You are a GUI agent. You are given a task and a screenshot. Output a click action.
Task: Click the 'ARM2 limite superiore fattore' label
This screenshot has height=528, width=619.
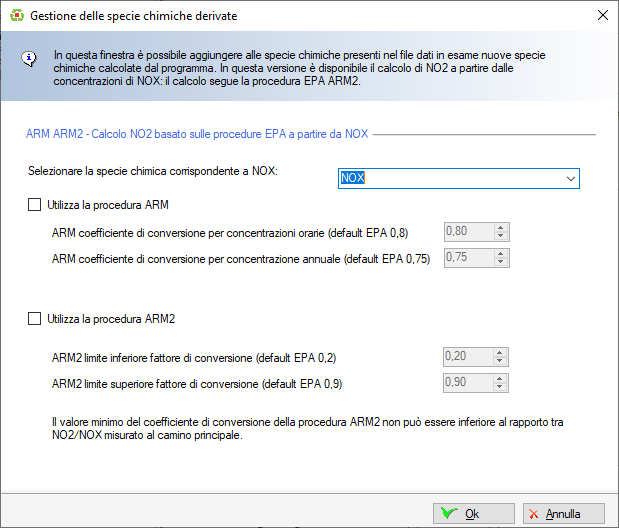[197, 384]
